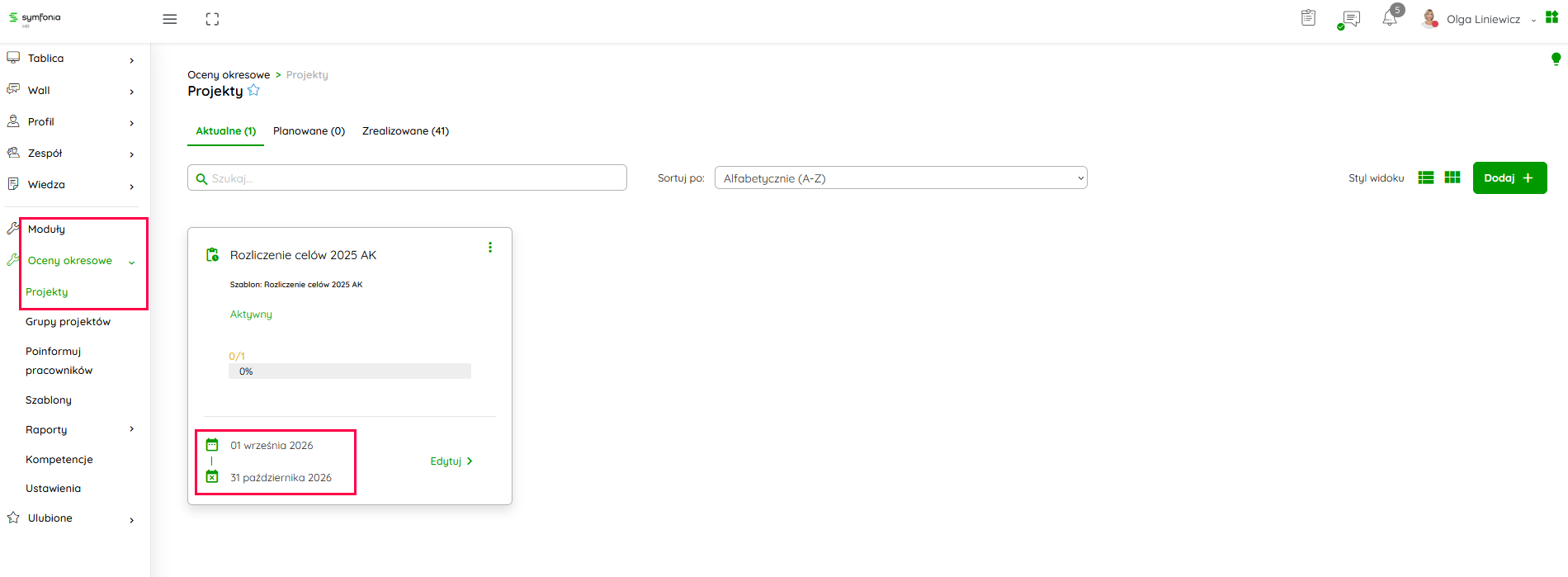
Task: Expand the user account dropdown arrow
Action: (x=1533, y=20)
